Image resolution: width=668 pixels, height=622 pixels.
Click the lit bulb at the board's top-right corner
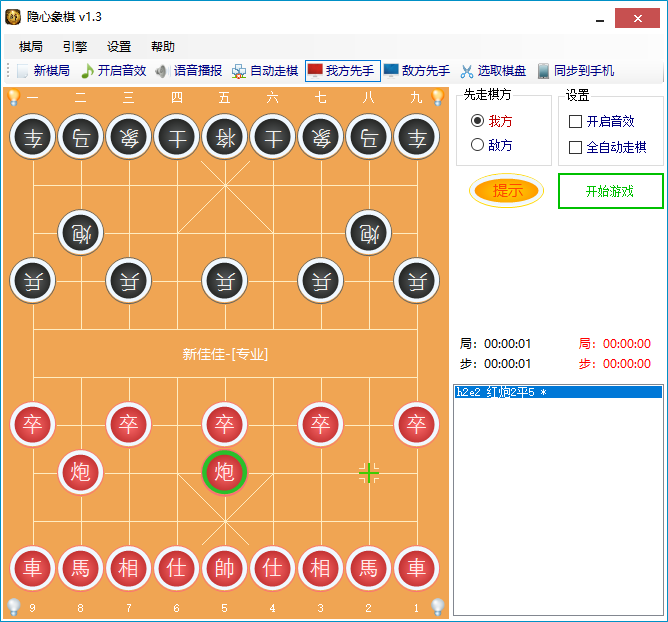(438, 97)
